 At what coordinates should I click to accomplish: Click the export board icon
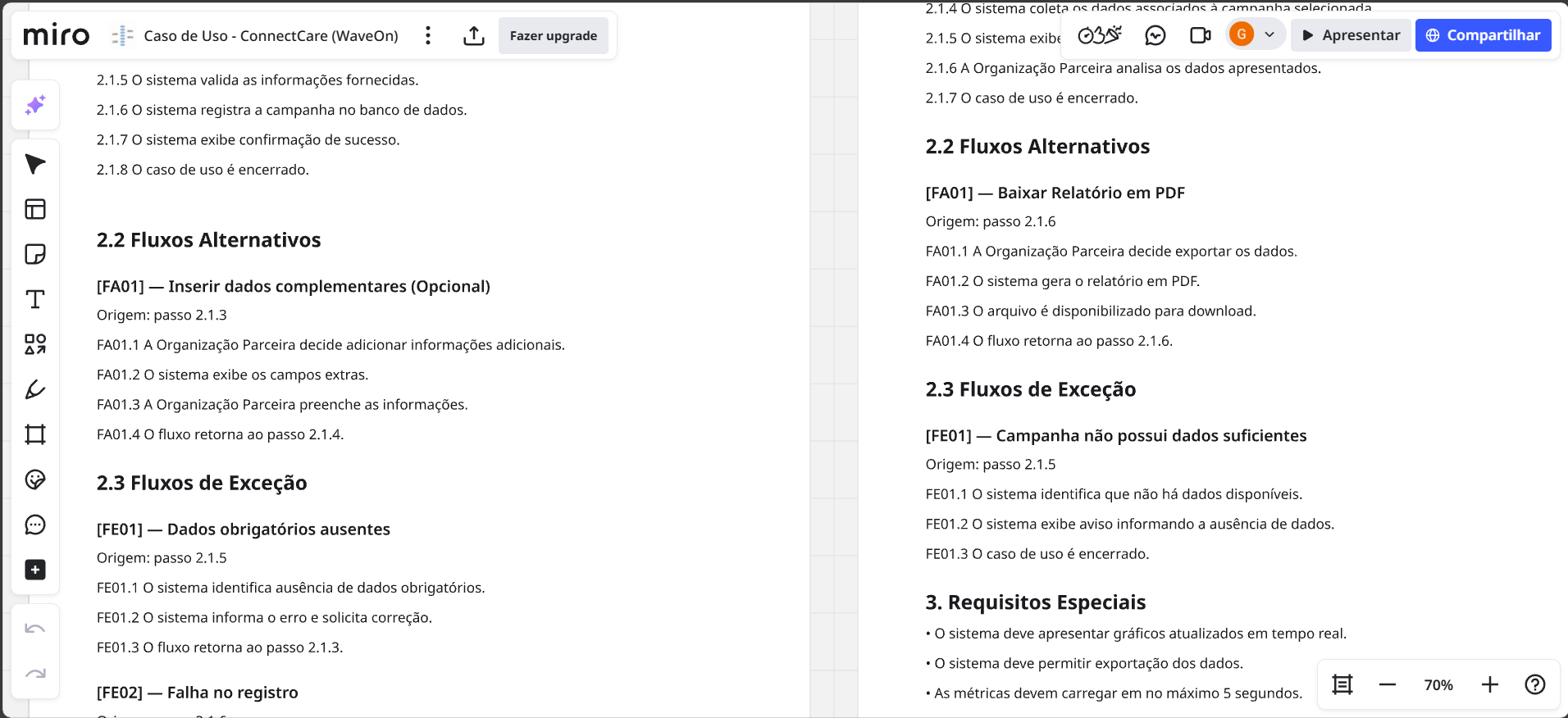point(474,36)
